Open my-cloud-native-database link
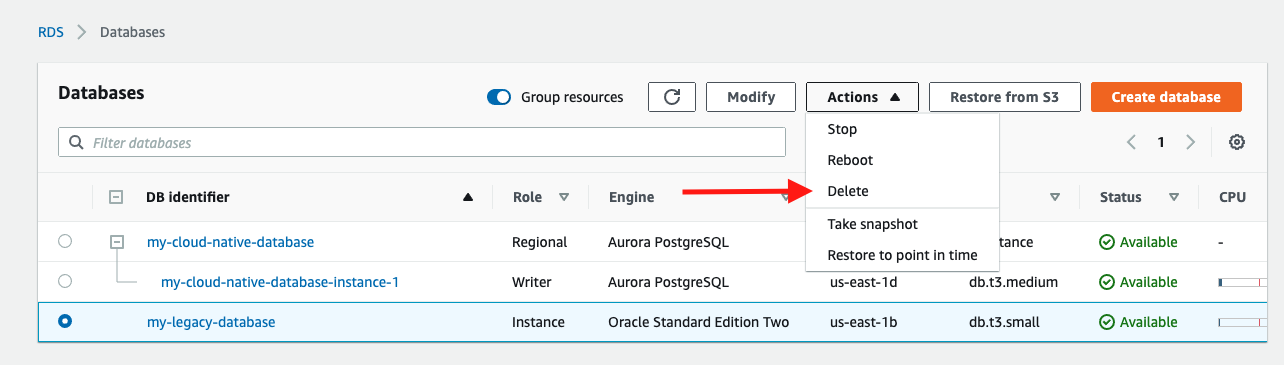Screen dimensions: 1284x365 click(230, 242)
